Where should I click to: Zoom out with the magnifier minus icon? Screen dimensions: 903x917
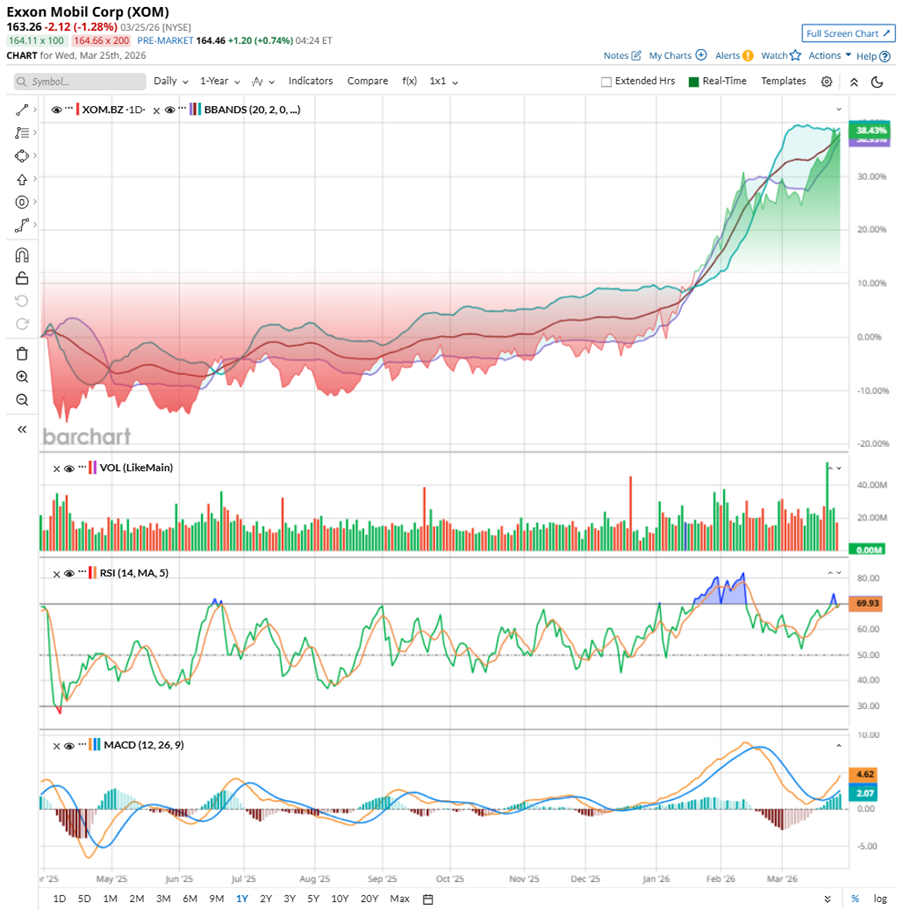(22, 400)
